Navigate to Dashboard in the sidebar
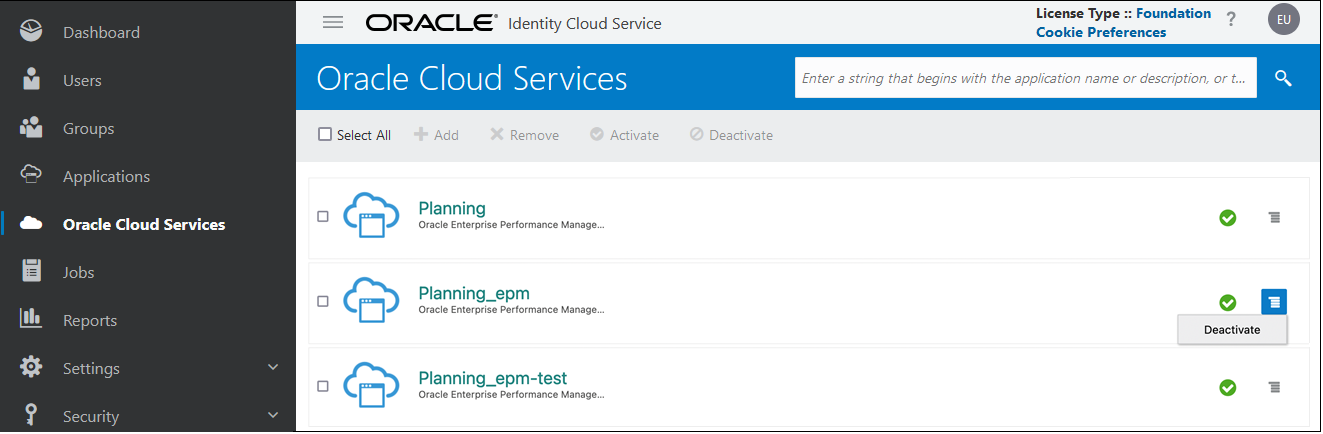This screenshot has width=1323, height=434. [101, 33]
